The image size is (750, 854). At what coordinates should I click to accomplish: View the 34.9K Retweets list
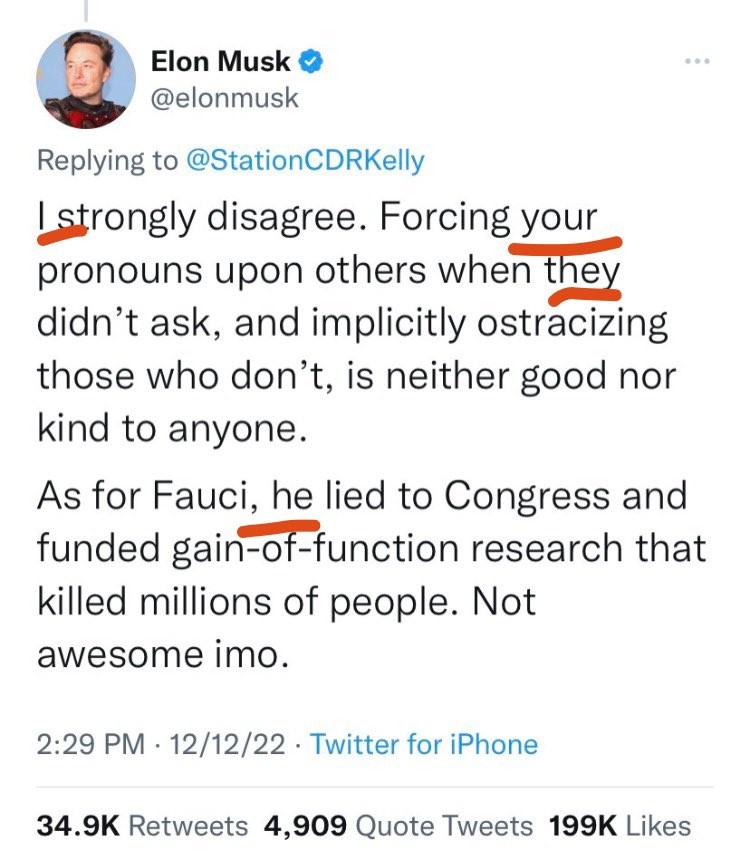142,825
